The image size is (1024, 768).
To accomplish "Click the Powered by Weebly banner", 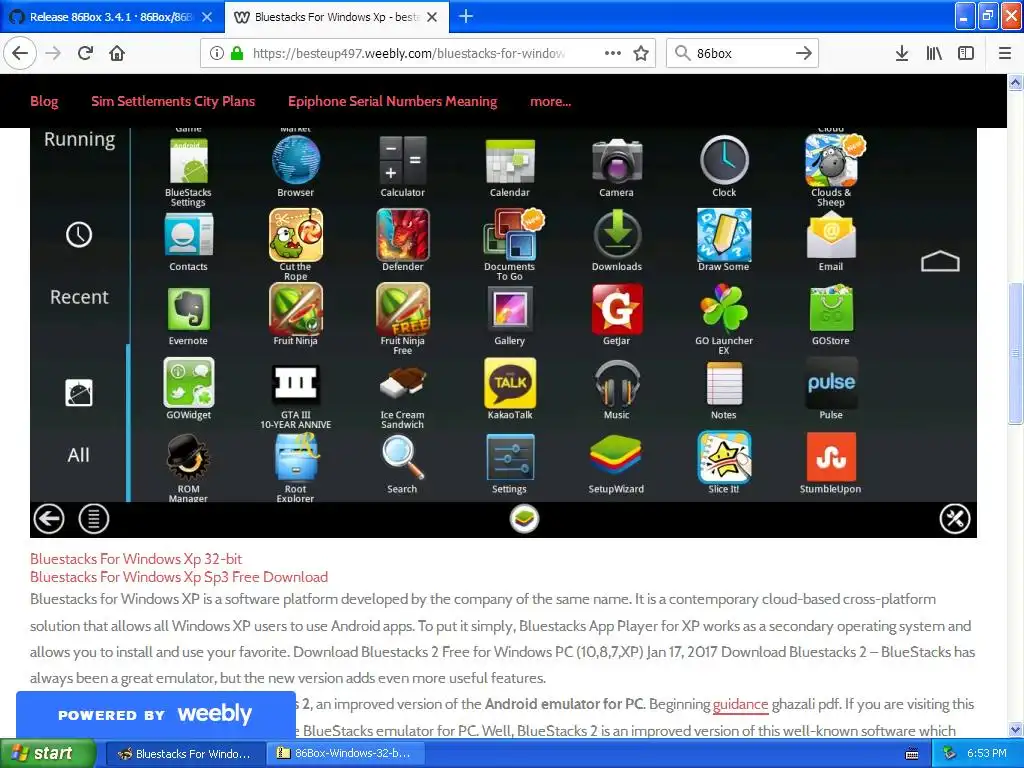I will (155, 714).
